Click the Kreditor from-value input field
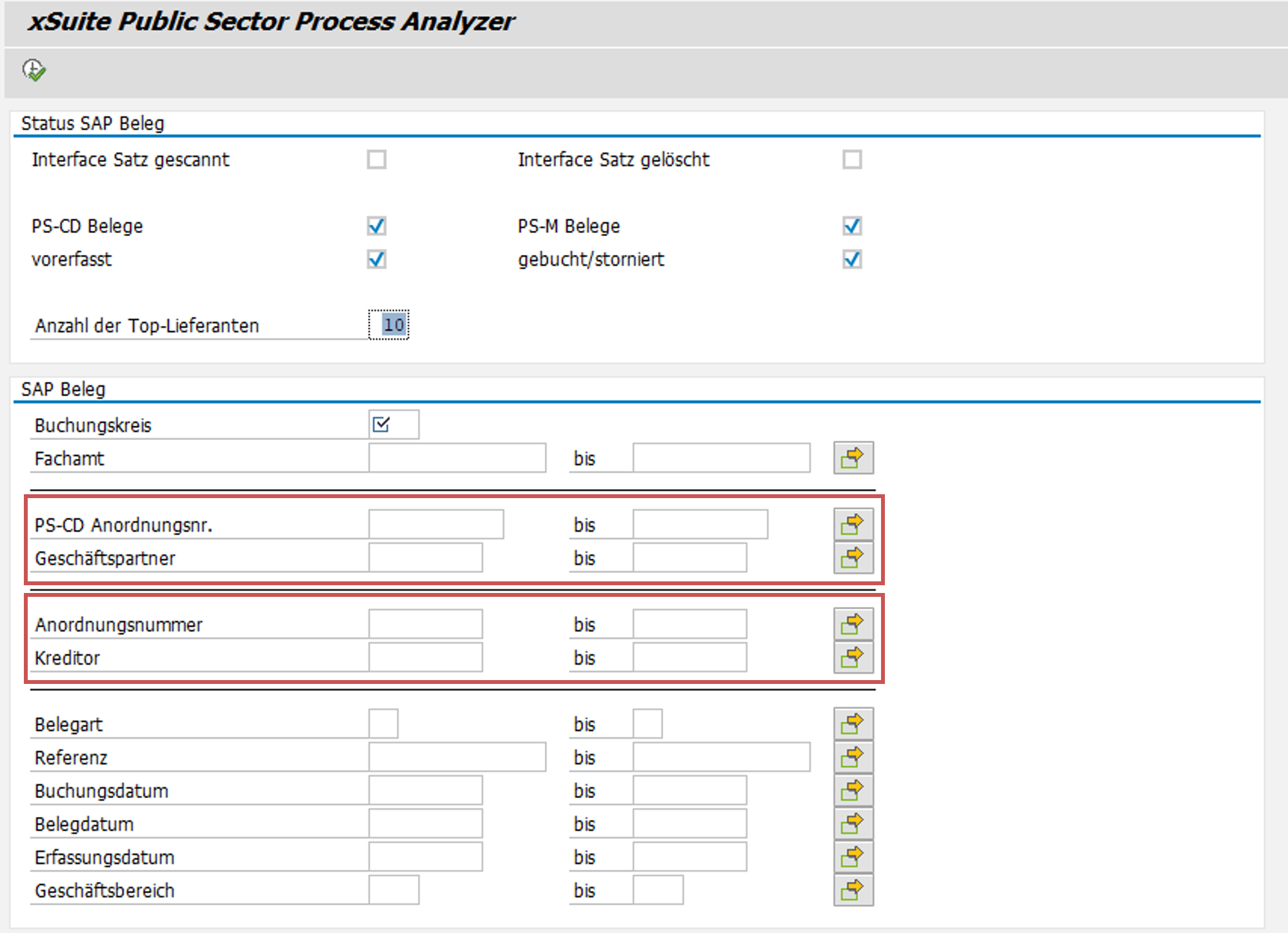 (x=424, y=657)
